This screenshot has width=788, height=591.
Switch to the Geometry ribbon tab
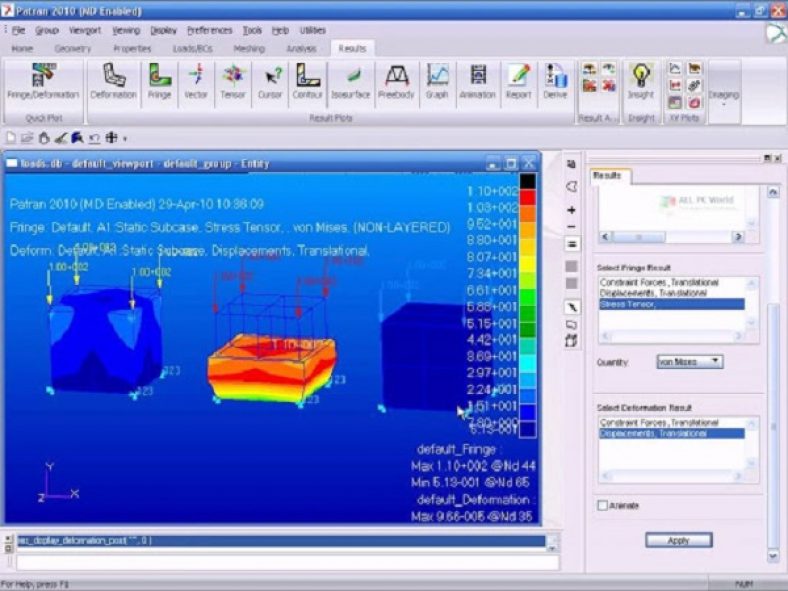pos(73,48)
